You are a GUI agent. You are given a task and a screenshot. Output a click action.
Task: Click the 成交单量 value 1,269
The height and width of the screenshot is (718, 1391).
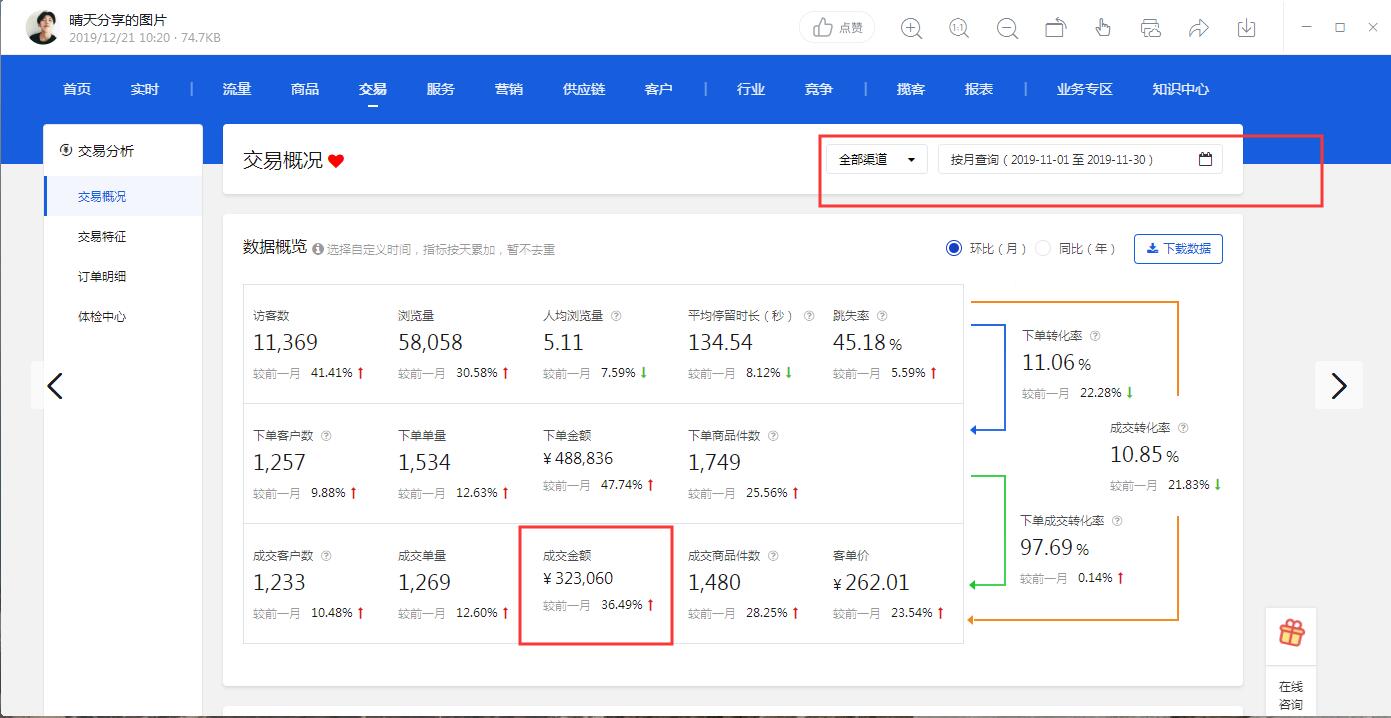coord(424,582)
